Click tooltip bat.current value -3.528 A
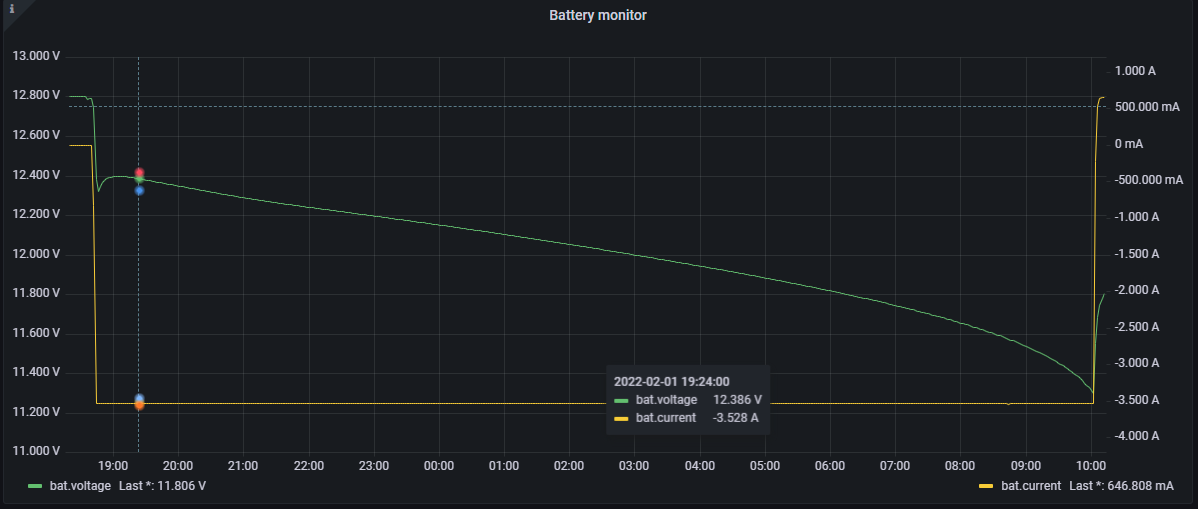This screenshot has width=1198, height=509. 735,417
